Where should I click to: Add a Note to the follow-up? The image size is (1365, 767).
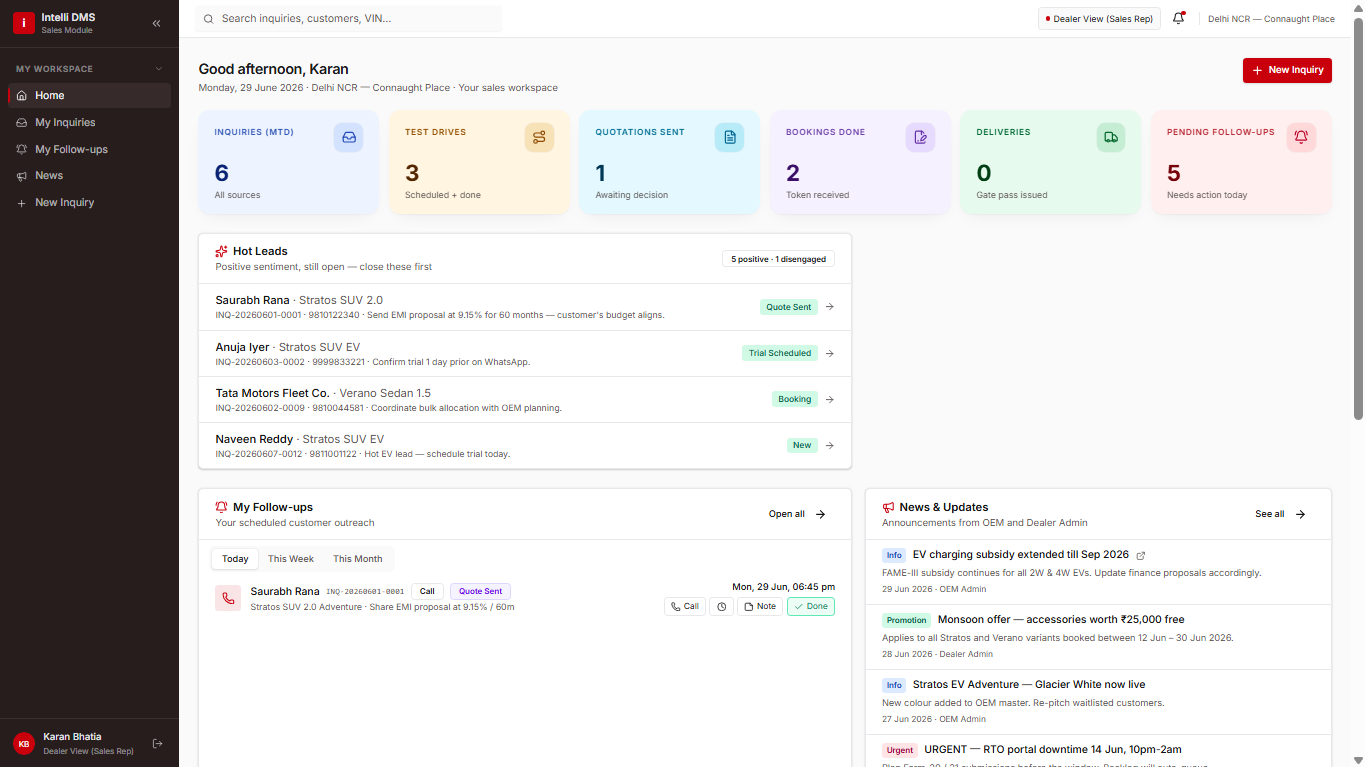[760, 606]
